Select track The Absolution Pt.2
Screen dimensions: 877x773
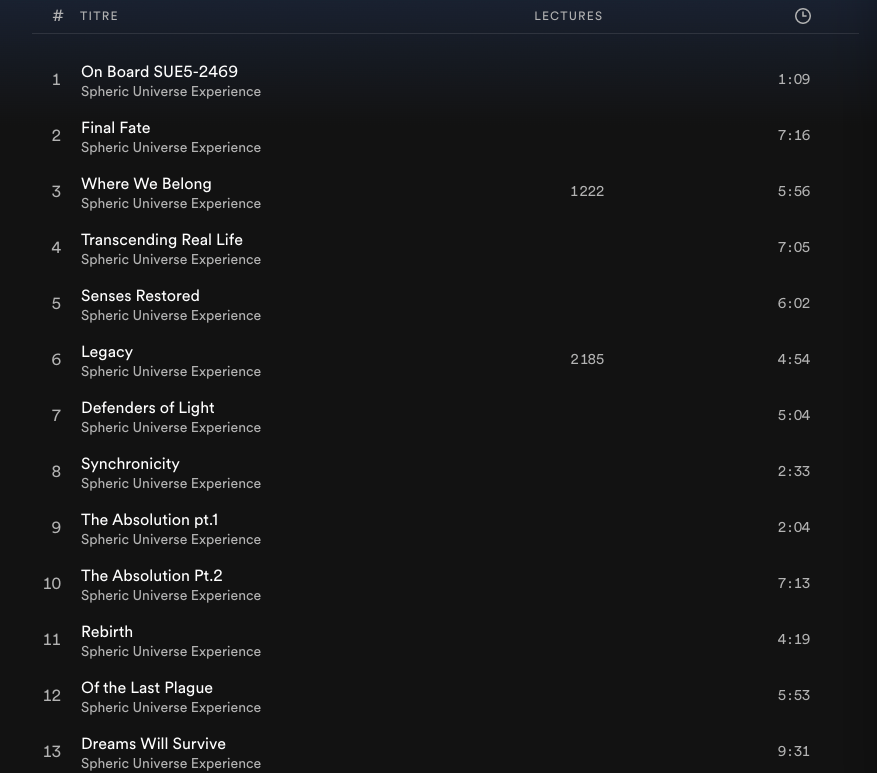[152, 576]
